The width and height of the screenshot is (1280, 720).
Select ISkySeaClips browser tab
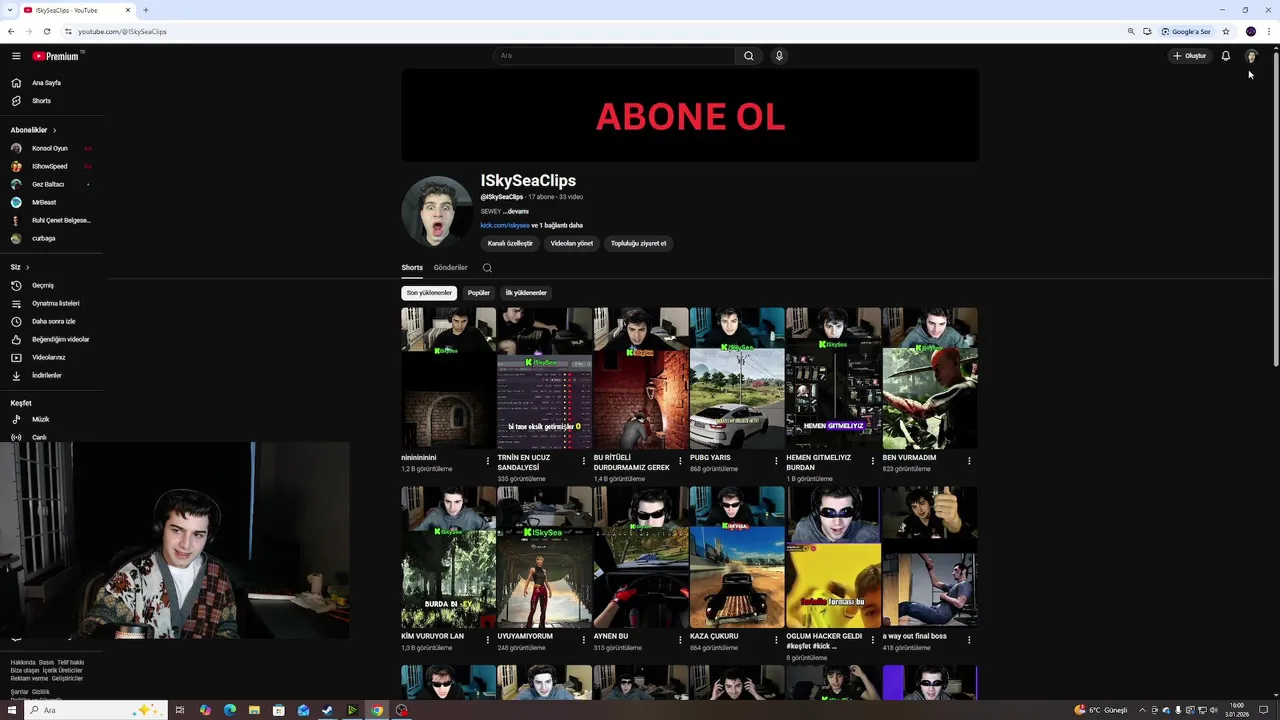click(x=76, y=10)
